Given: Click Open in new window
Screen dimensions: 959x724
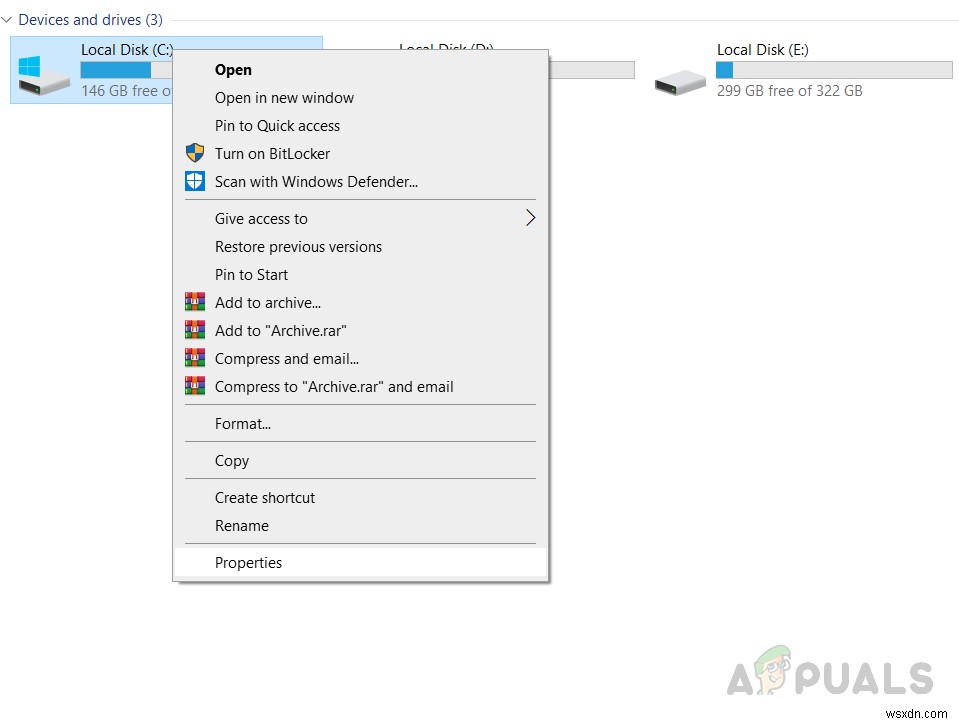Looking at the screenshot, I should 284,97.
